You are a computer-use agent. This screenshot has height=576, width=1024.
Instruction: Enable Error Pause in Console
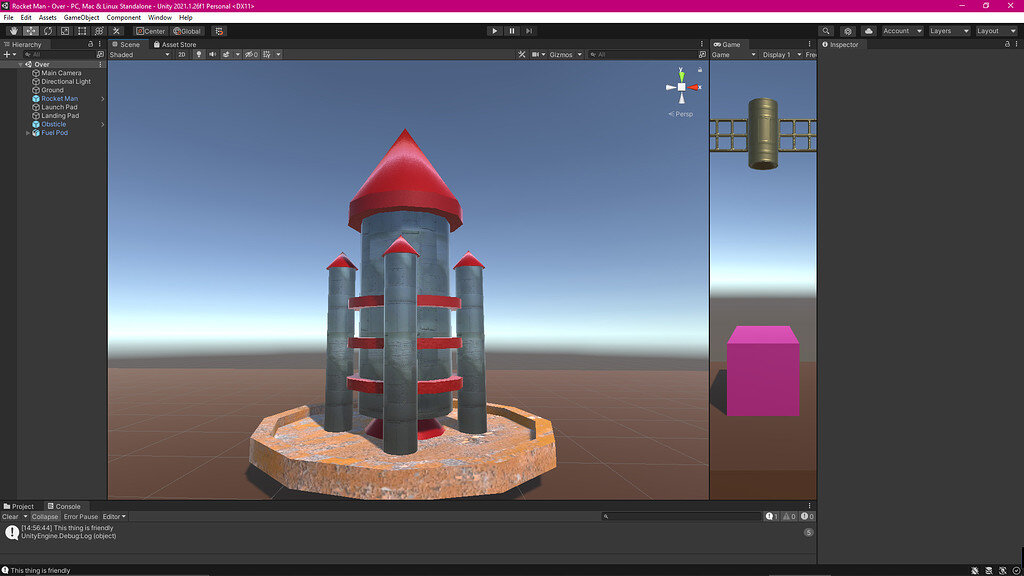point(81,517)
